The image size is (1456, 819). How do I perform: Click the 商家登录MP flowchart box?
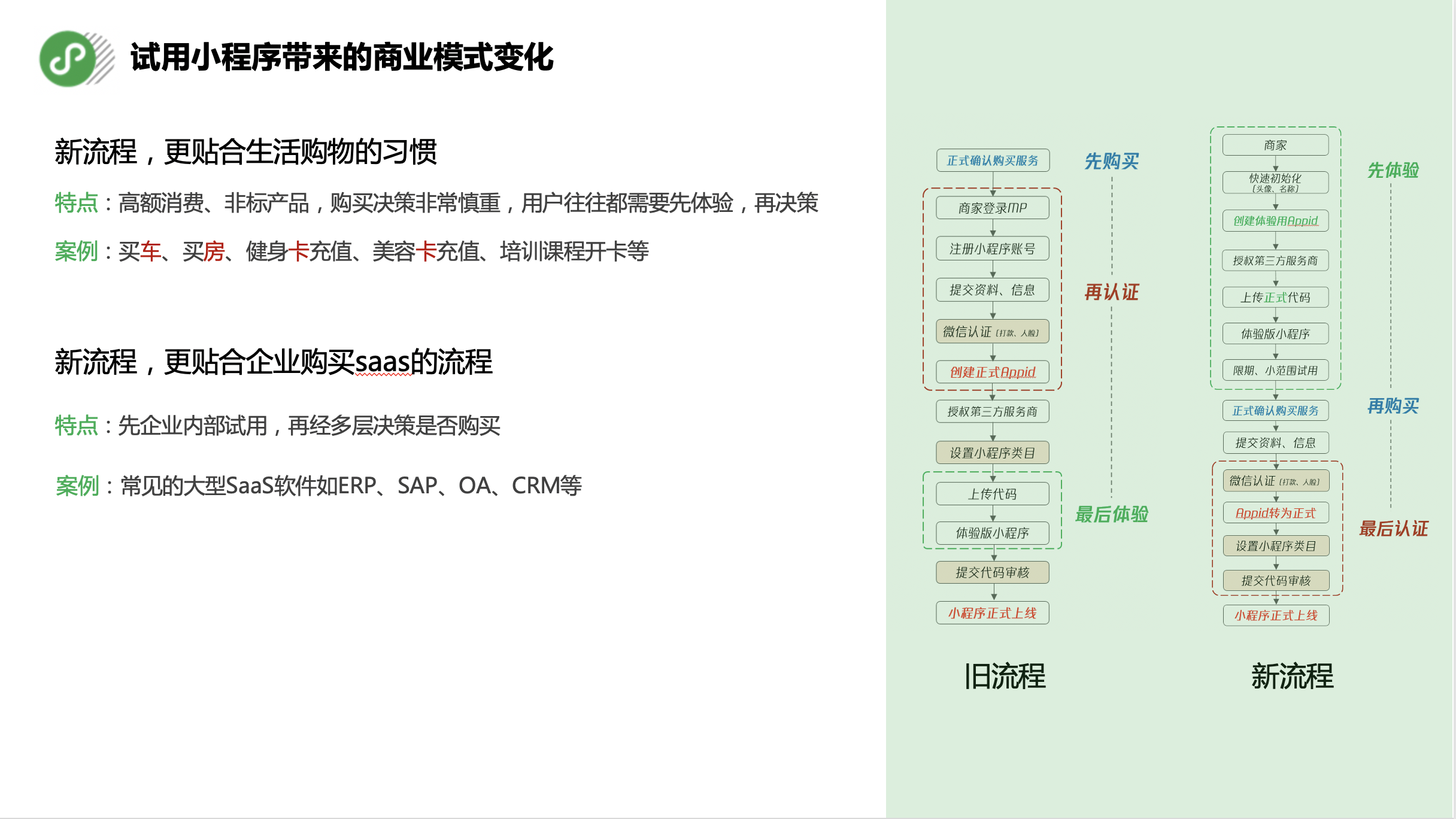click(x=992, y=208)
